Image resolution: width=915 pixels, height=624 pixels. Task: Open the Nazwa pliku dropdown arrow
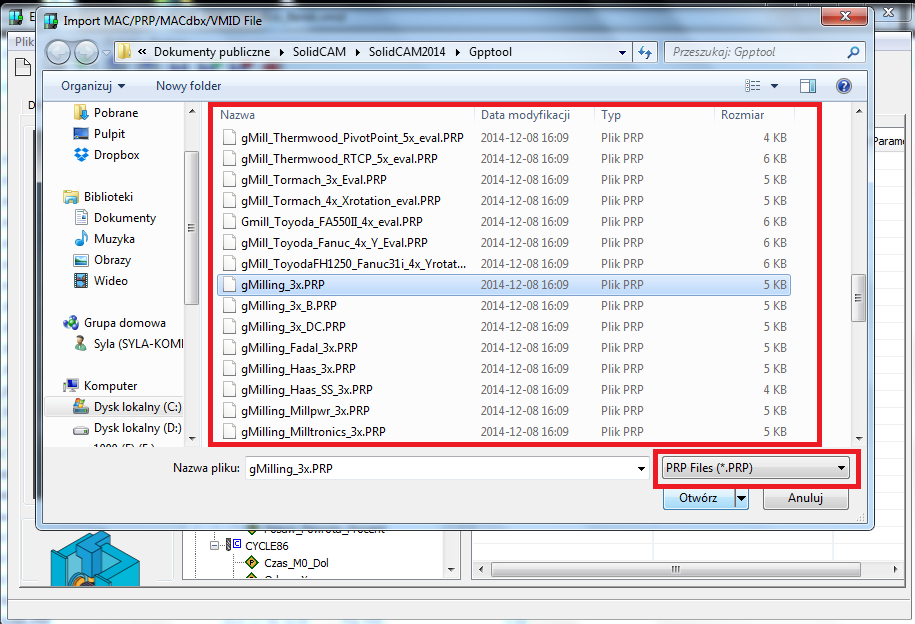[641, 469]
